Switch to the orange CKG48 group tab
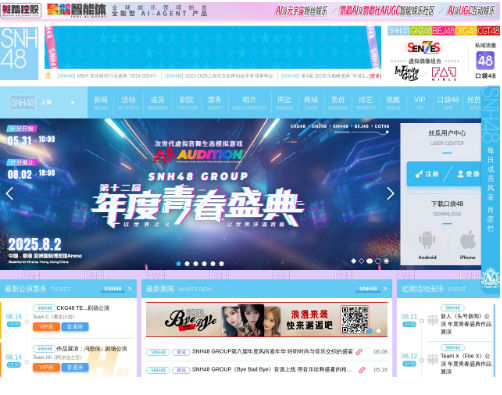 [x=466, y=31]
